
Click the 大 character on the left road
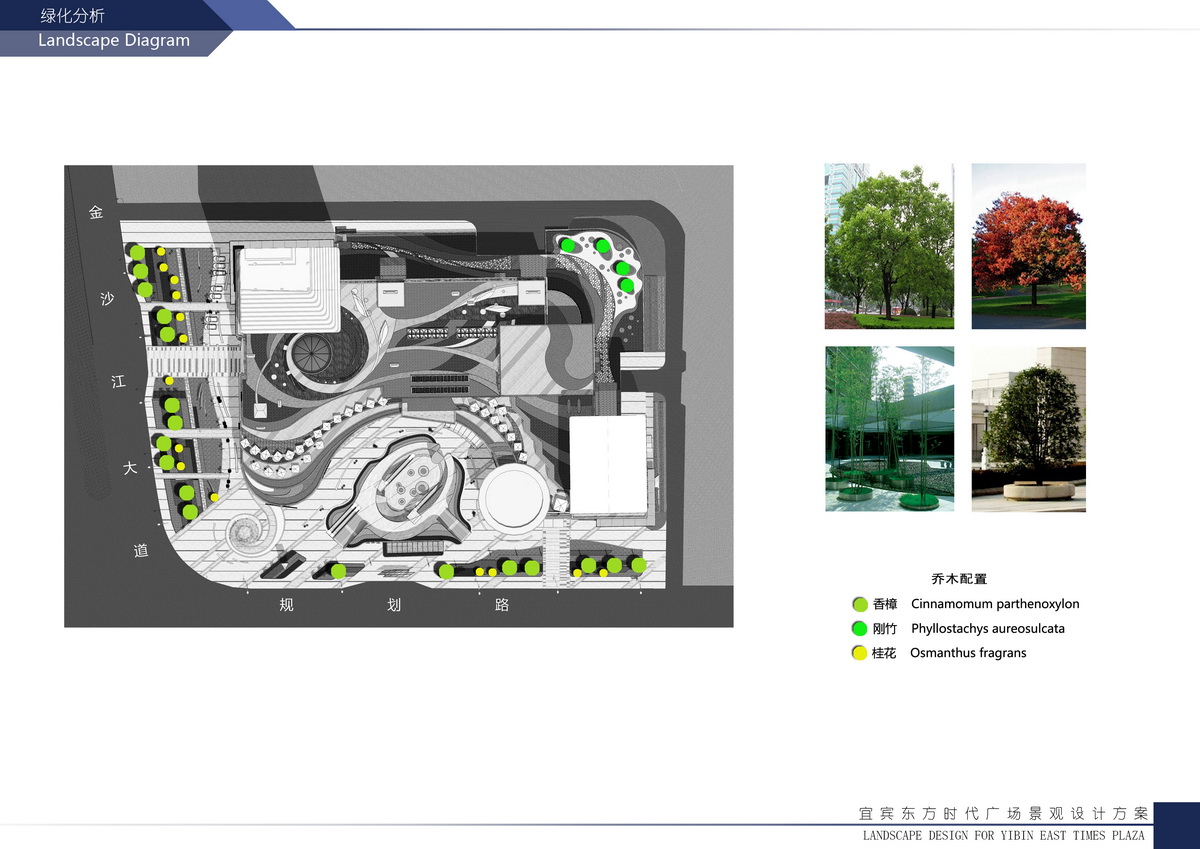pyautogui.click(x=130, y=467)
